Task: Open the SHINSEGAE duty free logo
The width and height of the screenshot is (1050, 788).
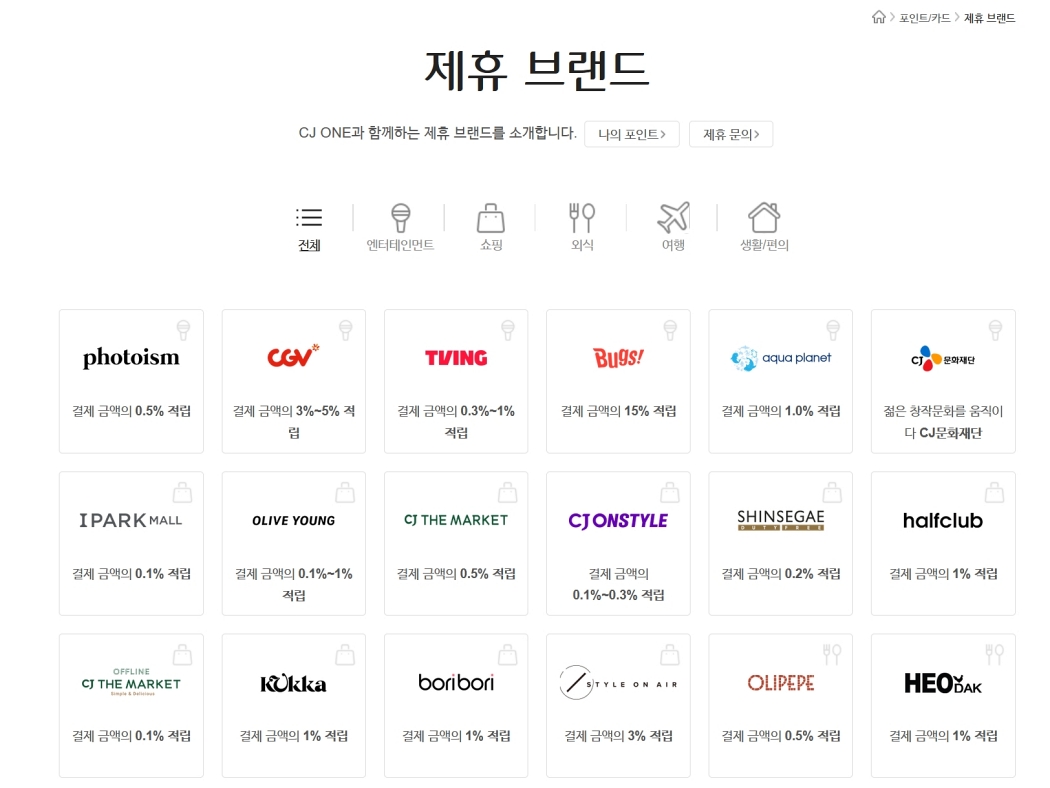Action: point(781,520)
